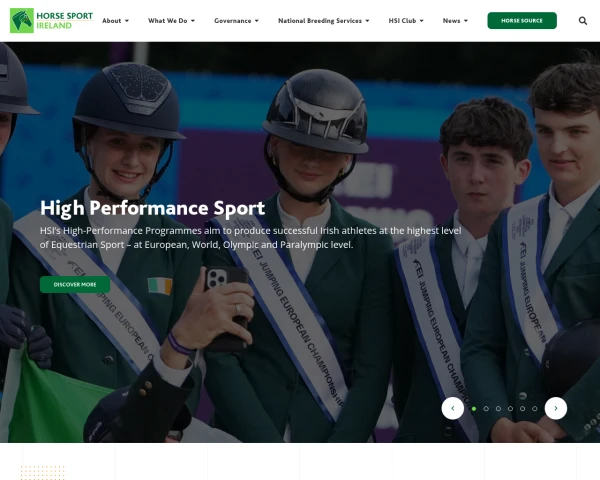
Task: Open National Breeding Services menu
Action: [323, 21]
